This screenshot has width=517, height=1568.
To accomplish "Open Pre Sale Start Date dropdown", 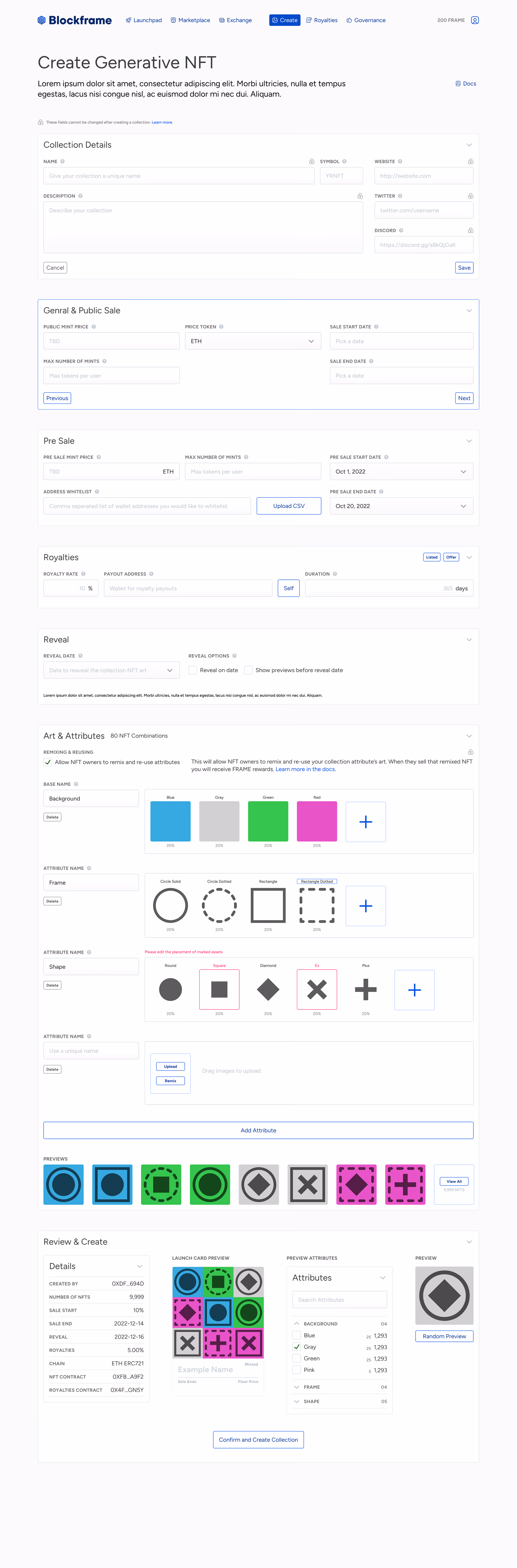I will point(402,472).
